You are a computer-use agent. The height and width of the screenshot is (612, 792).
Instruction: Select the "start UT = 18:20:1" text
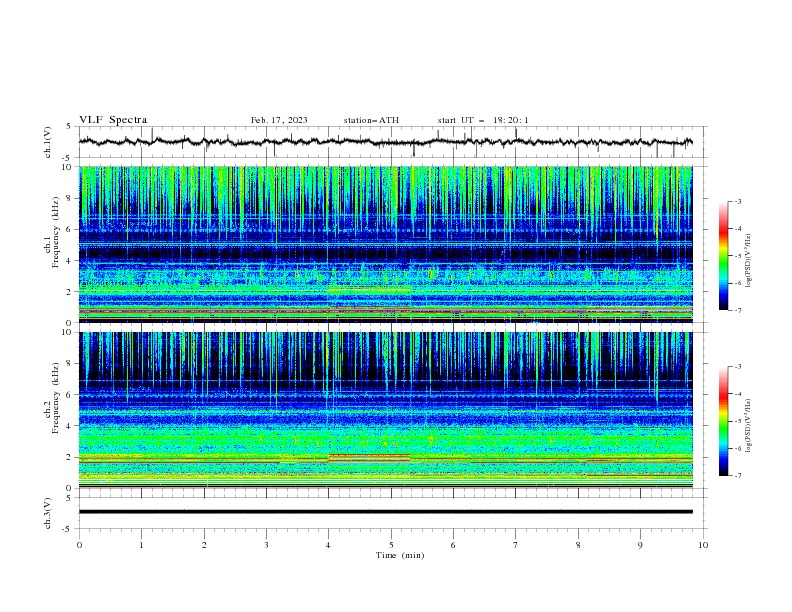tap(483, 120)
